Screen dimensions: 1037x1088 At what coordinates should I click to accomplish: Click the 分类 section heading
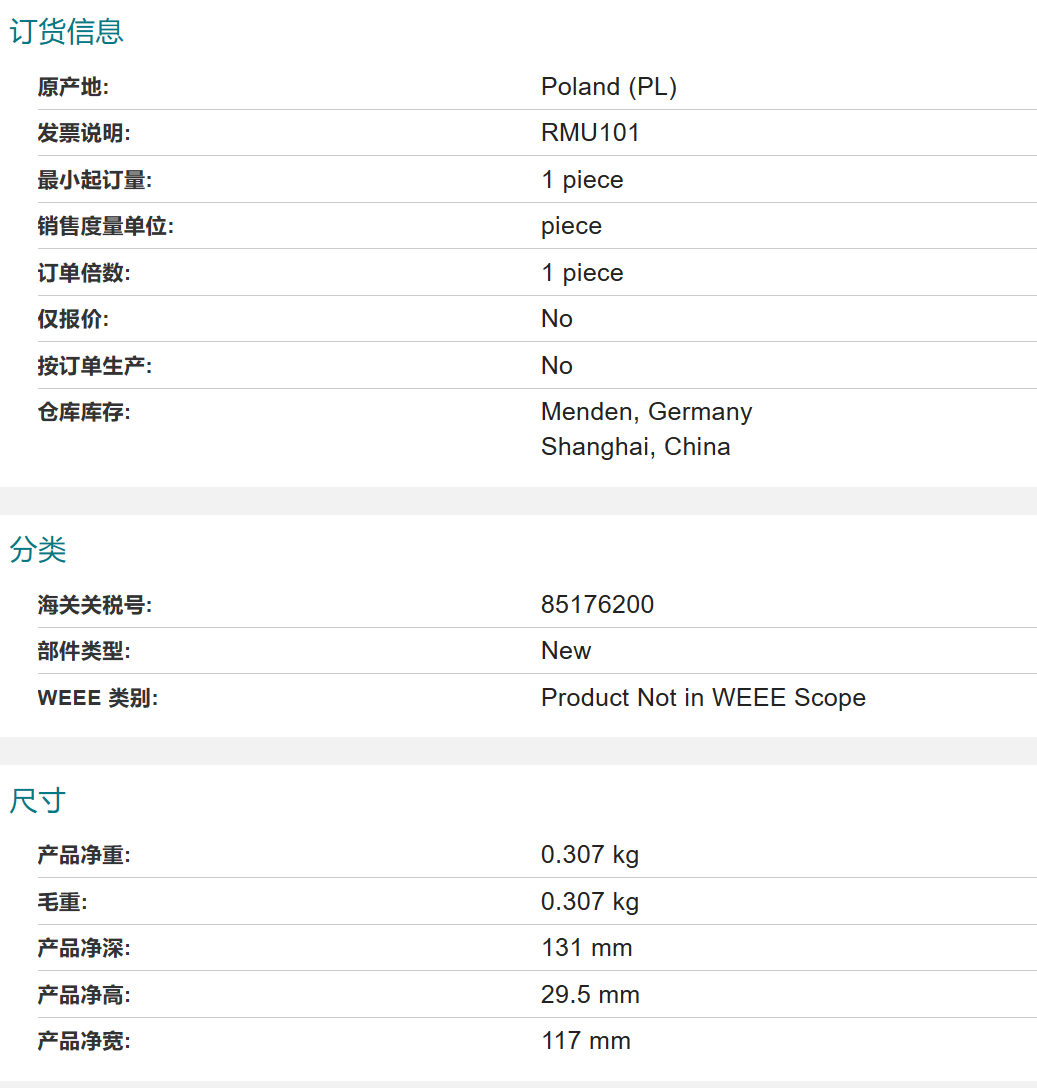(x=38, y=549)
